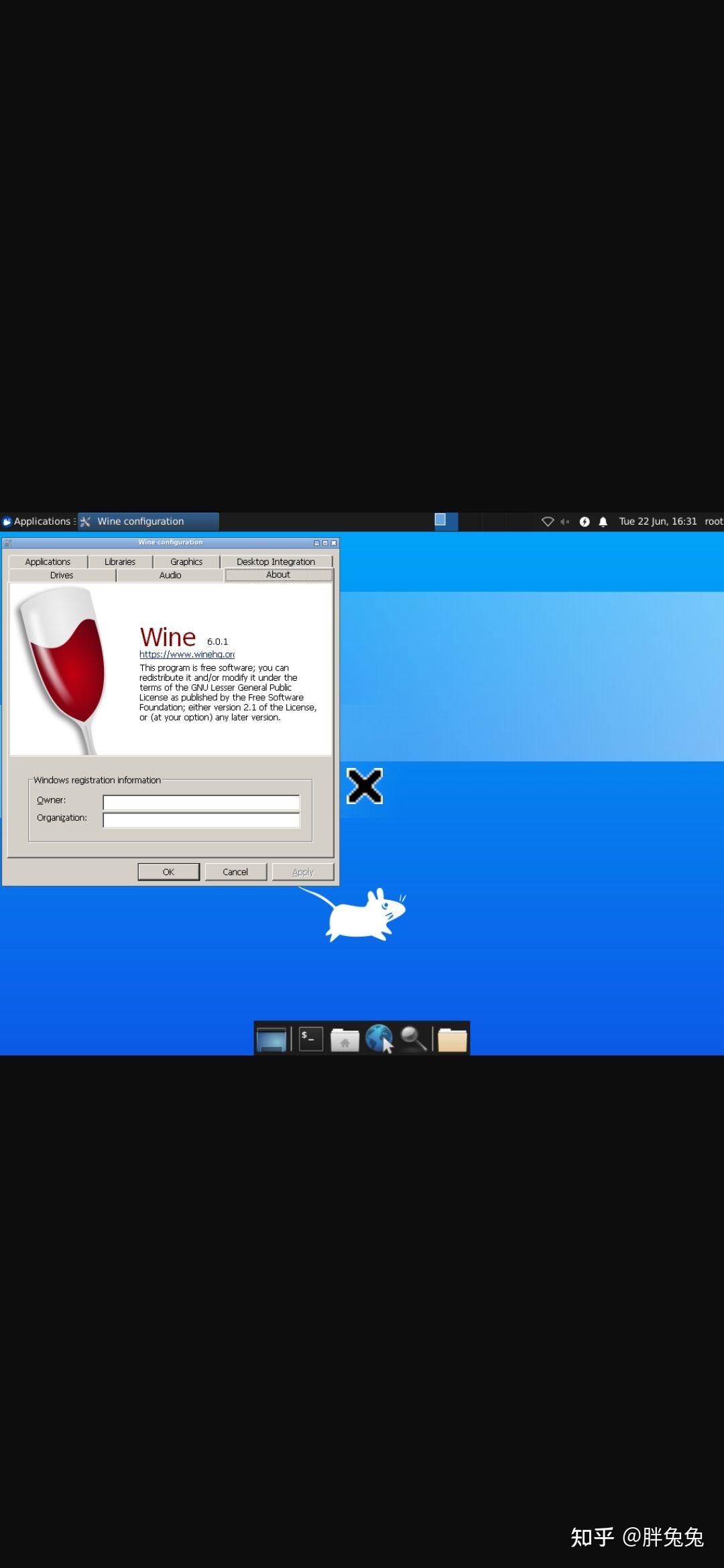724x1568 pixels.
Task: Click the Show Desktop dock icon
Action: 271,1039
